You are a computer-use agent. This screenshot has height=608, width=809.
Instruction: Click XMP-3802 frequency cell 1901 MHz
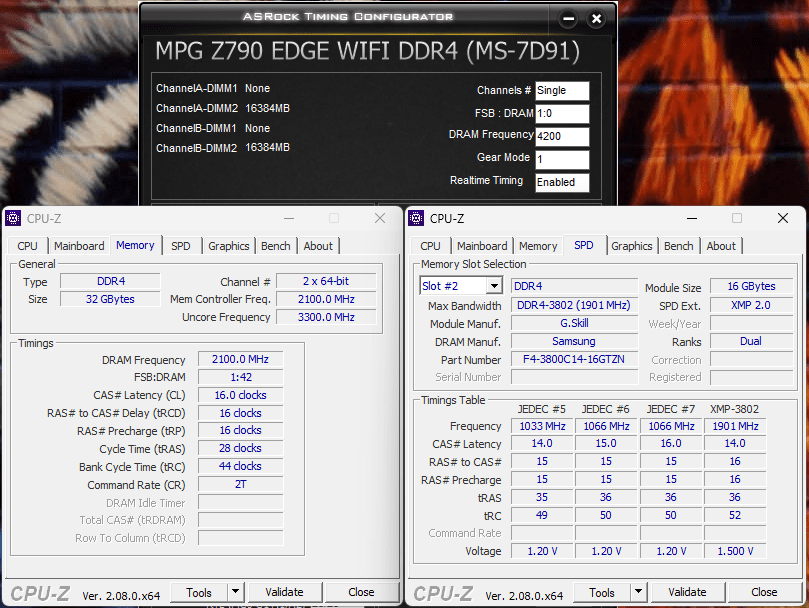click(735, 426)
